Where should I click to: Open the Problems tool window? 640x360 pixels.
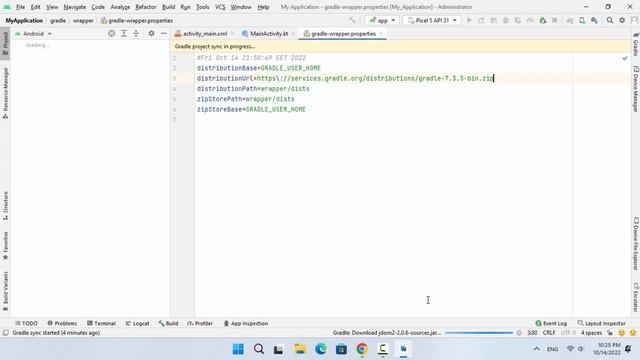click(x=62, y=323)
